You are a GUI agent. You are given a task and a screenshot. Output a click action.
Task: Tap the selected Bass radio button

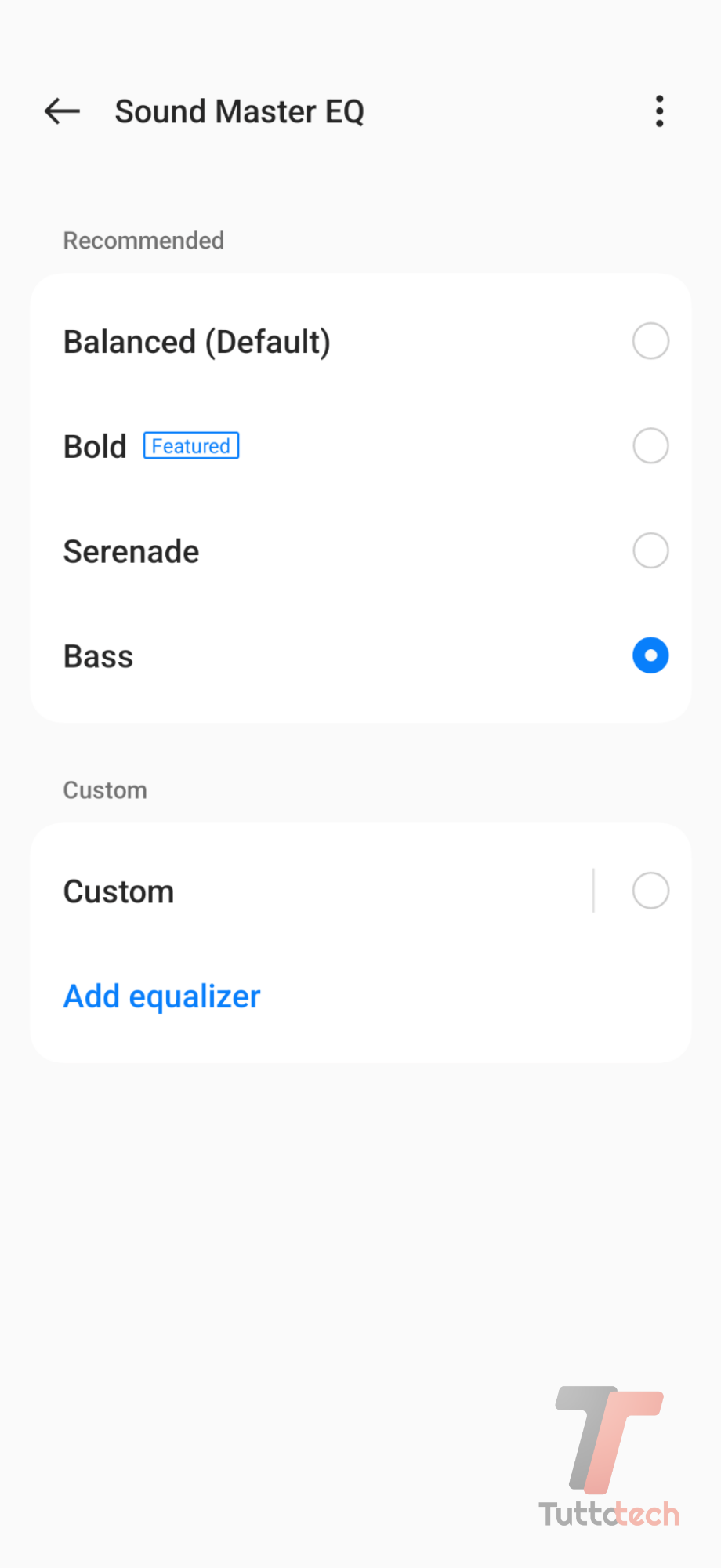point(650,655)
